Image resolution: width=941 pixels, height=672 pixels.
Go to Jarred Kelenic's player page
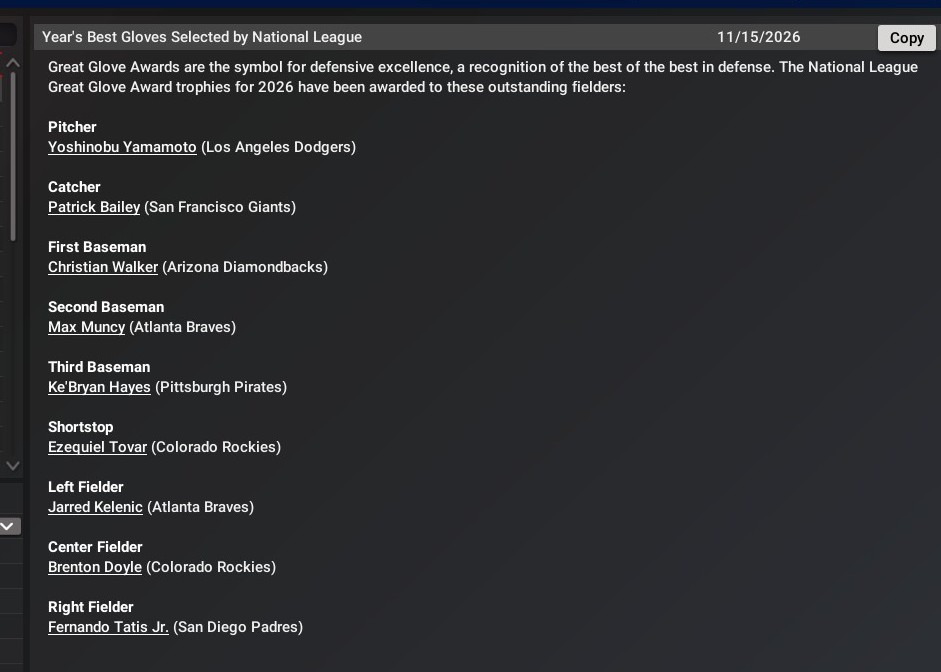95,507
